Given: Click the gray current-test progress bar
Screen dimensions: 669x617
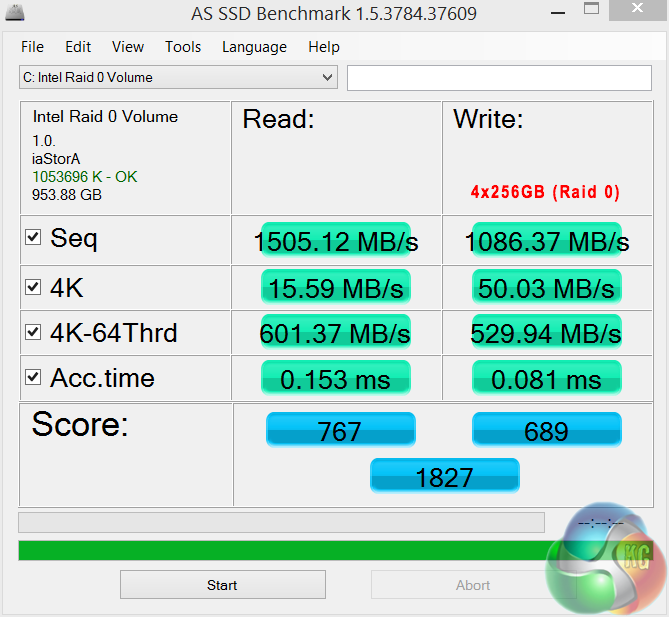Looking at the screenshot, I should click(281, 522).
